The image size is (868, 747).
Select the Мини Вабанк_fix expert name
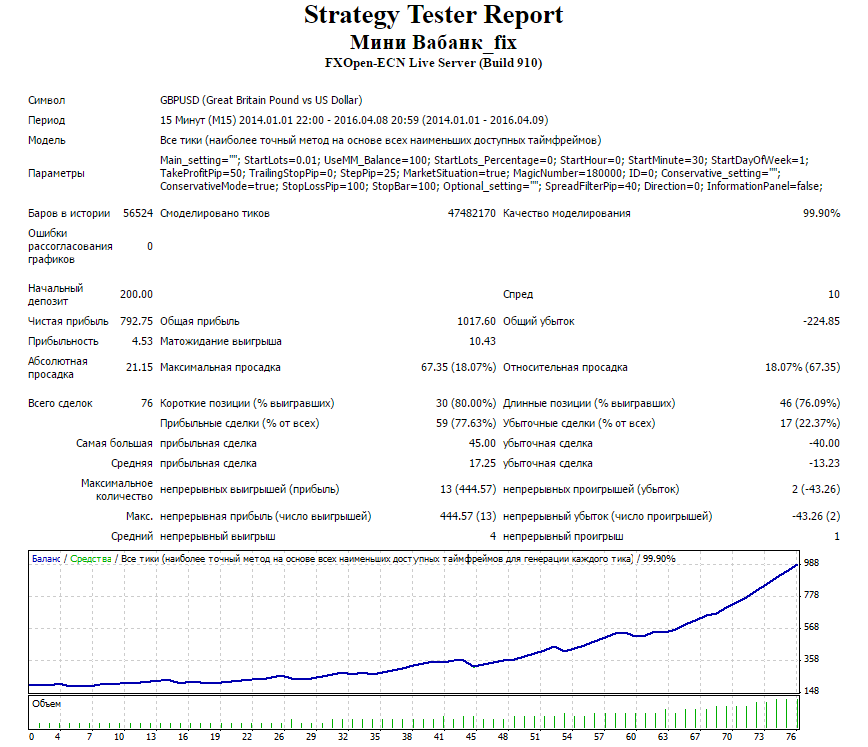[x=433, y=42]
